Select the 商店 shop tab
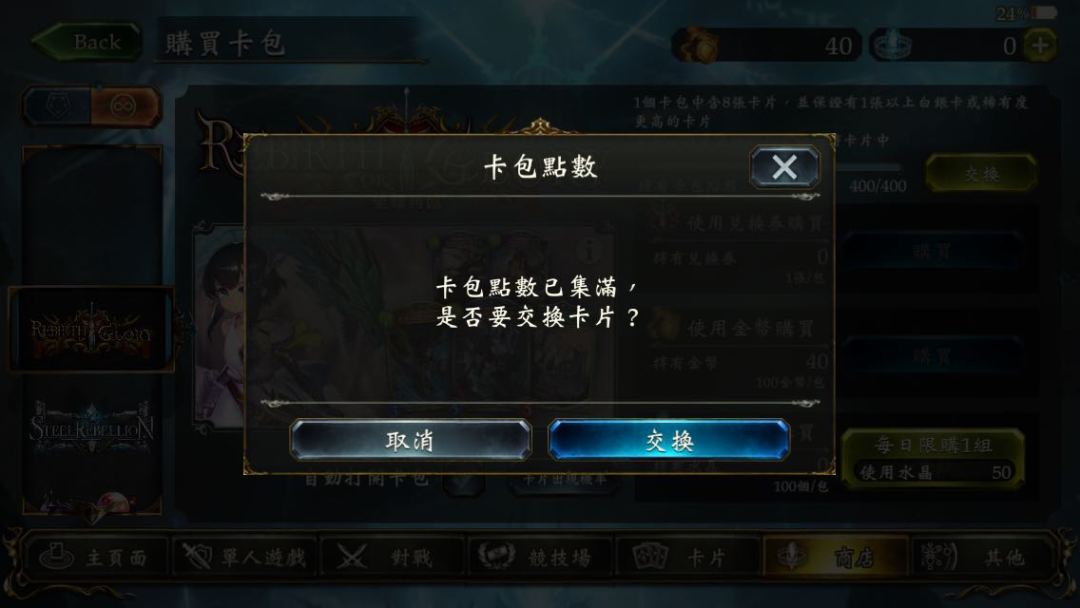 (835, 556)
